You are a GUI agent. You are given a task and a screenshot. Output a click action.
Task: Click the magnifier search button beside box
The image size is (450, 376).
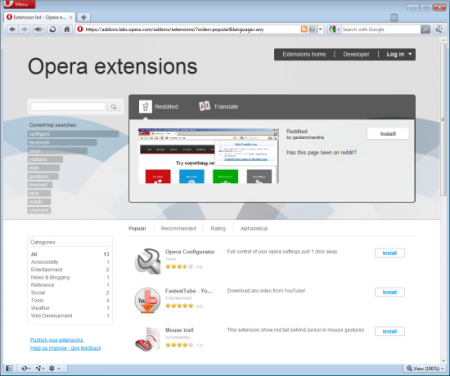(114, 107)
